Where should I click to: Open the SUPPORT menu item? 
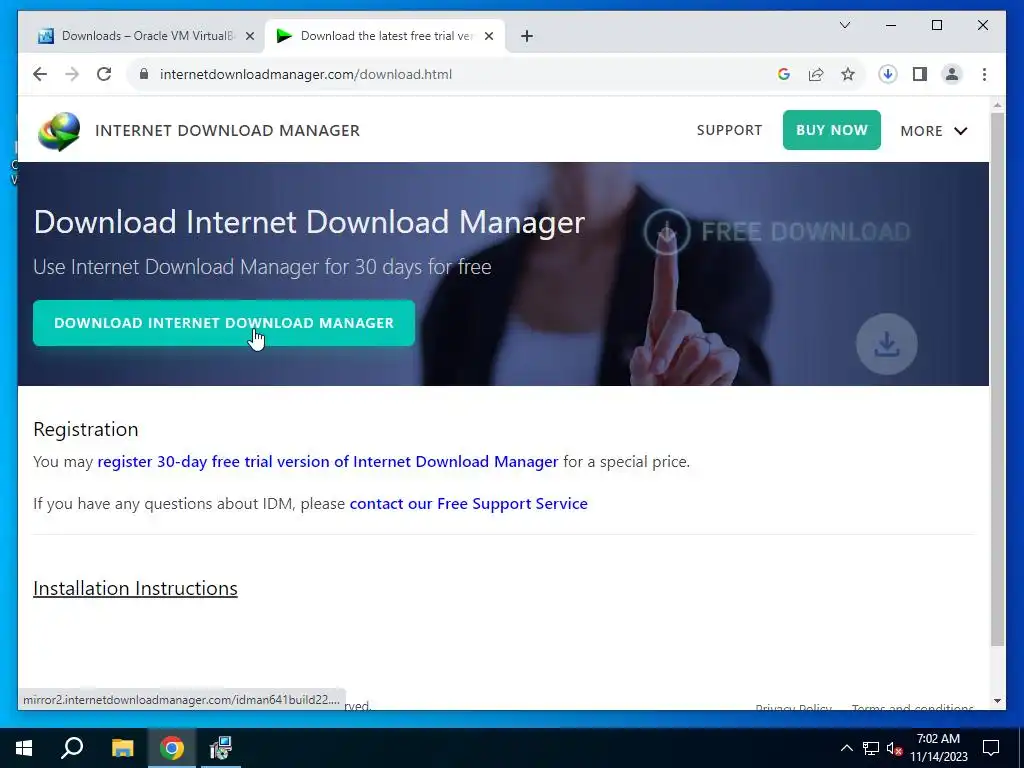(729, 130)
